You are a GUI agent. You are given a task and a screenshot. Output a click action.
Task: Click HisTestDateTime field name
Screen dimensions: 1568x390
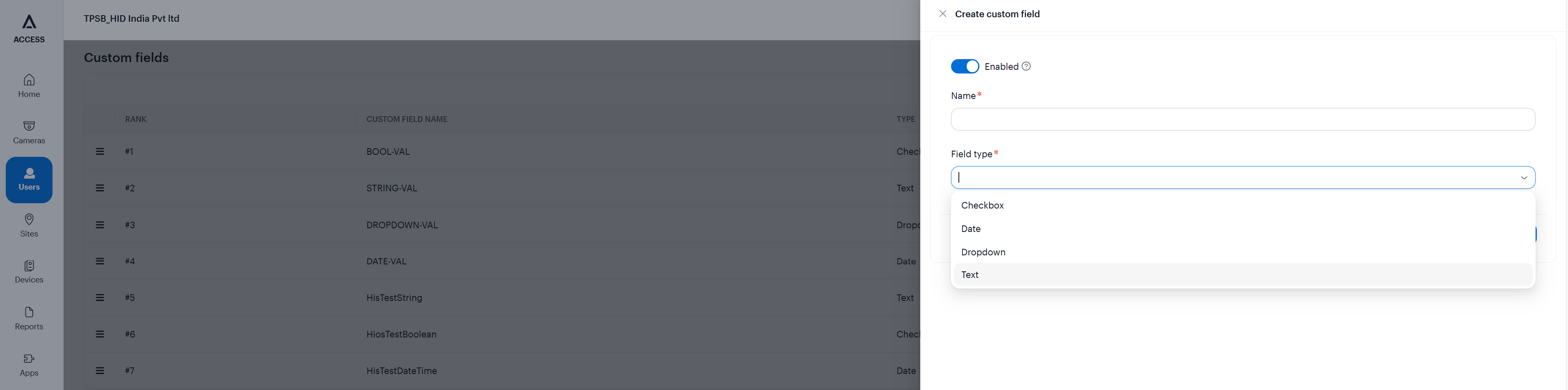point(401,371)
